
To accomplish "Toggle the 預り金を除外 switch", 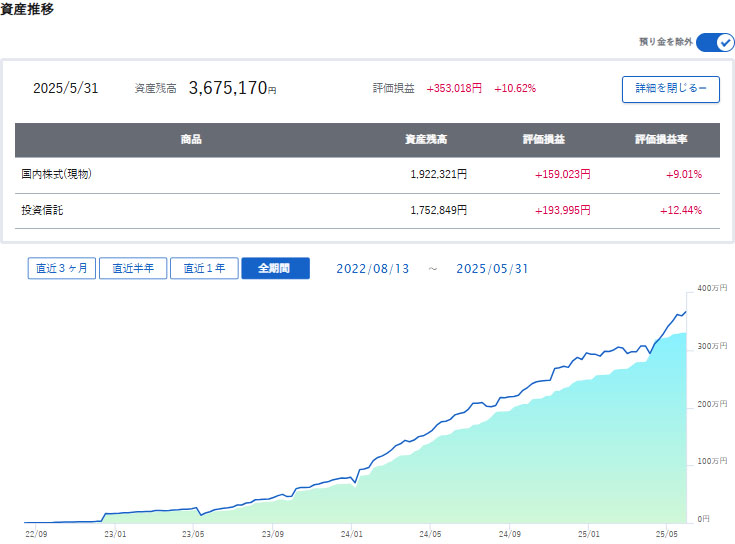I will [715, 42].
